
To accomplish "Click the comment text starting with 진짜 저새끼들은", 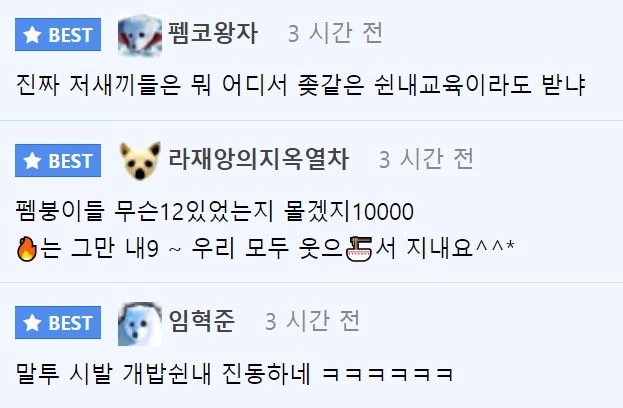I will (x=300, y=85).
